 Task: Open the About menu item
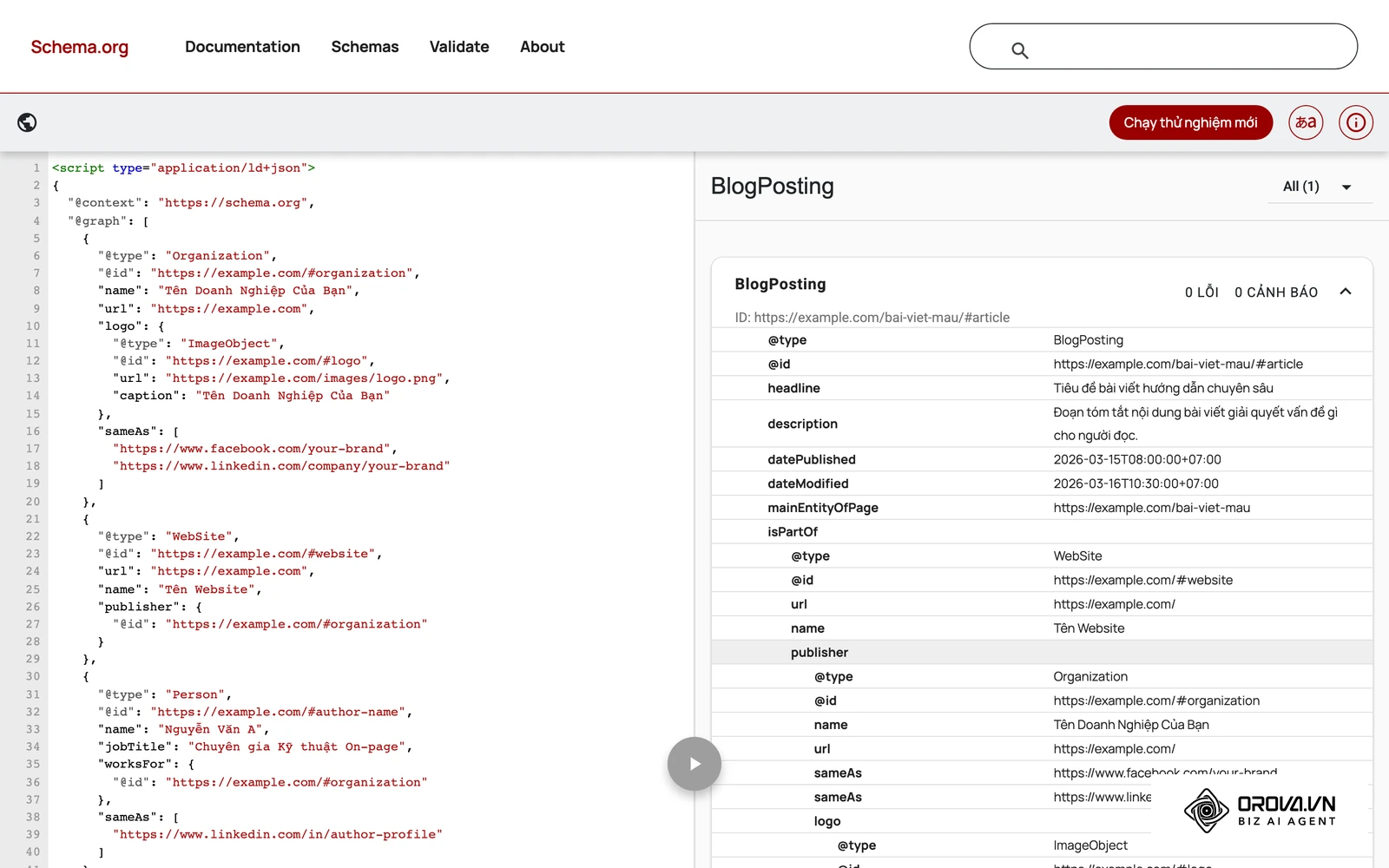click(x=543, y=47)
